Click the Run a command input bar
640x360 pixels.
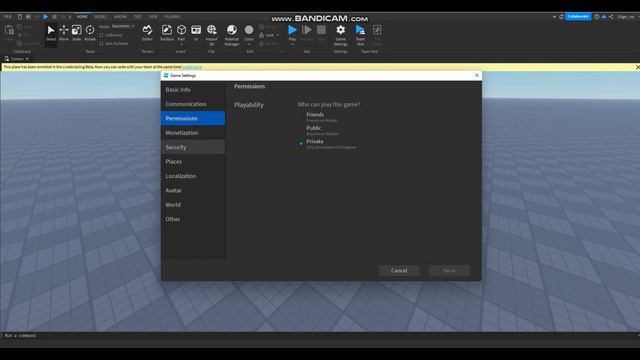click(x=320, y=336)
